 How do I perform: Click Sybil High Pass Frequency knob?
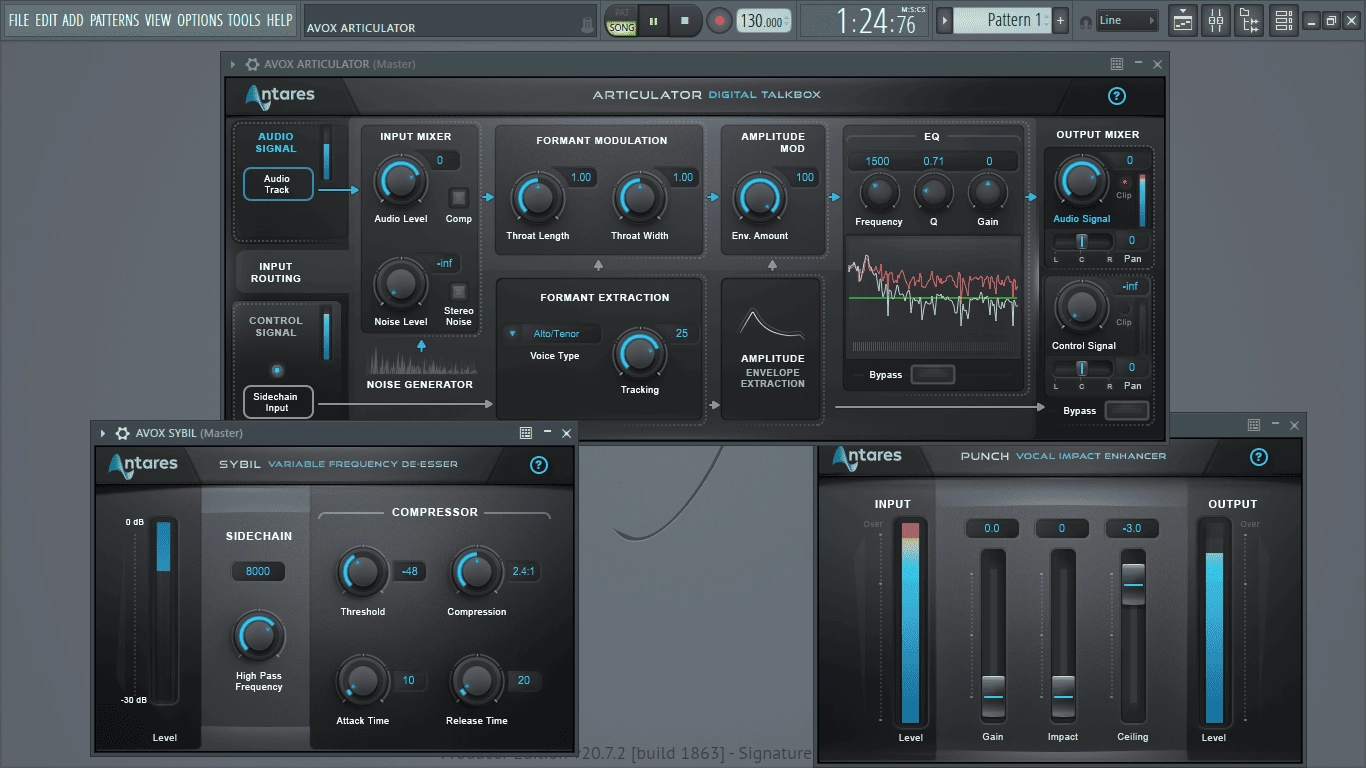pyautogui.click(x=259, y=636)
